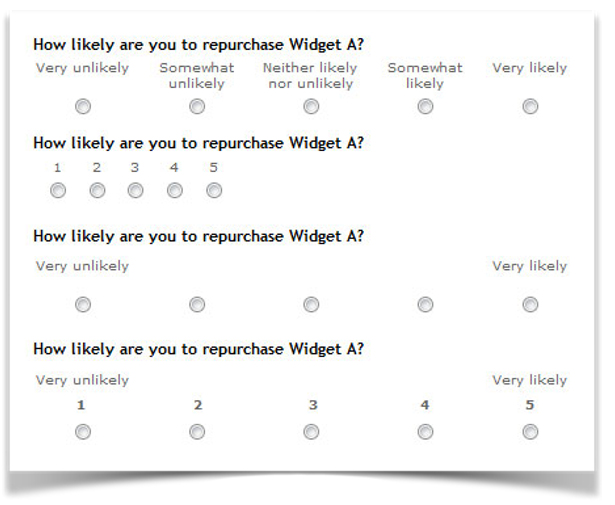The height and width of the screenshot is (505, 615).
Task: Pick radio under number 2 in second question
Action: [97, 191]
